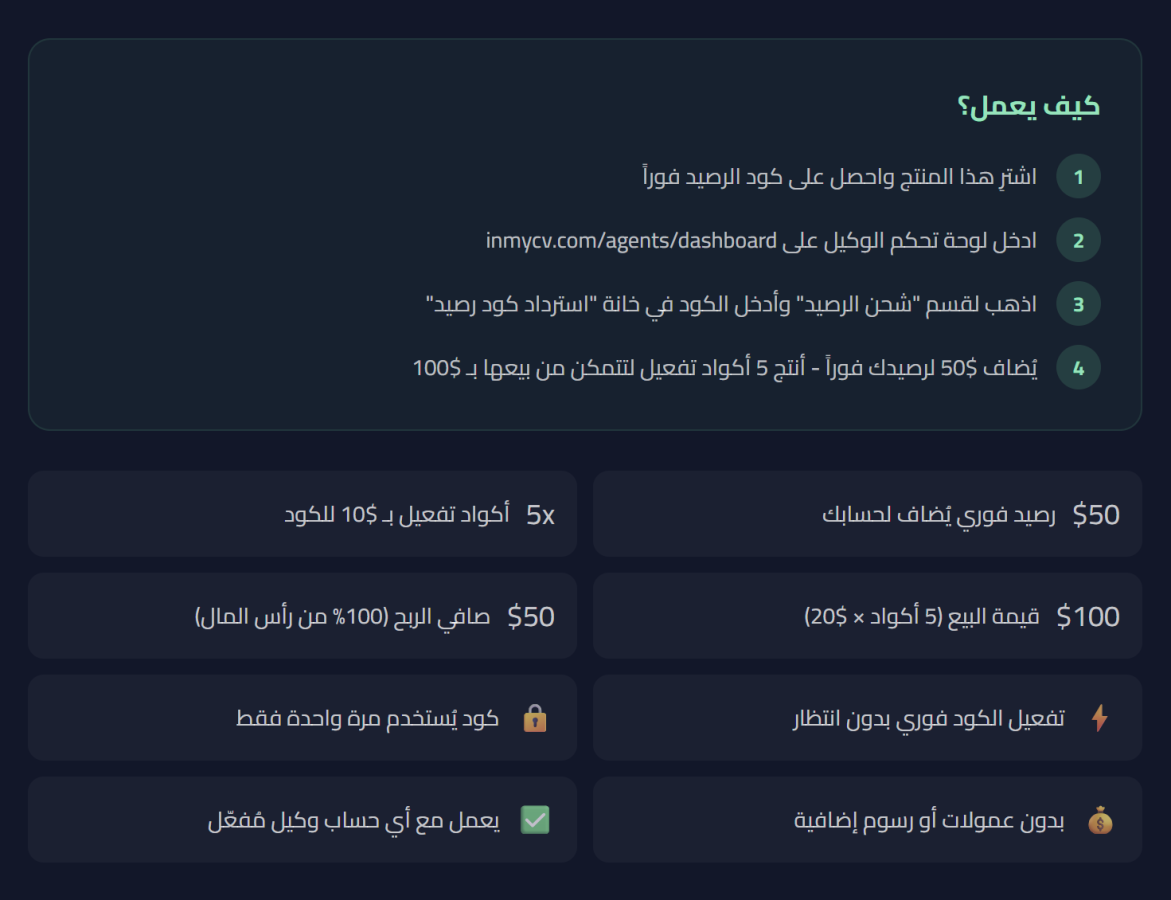Click the "5x" value label
Screen dimensions: 1171x900
(x=540, y=515)
